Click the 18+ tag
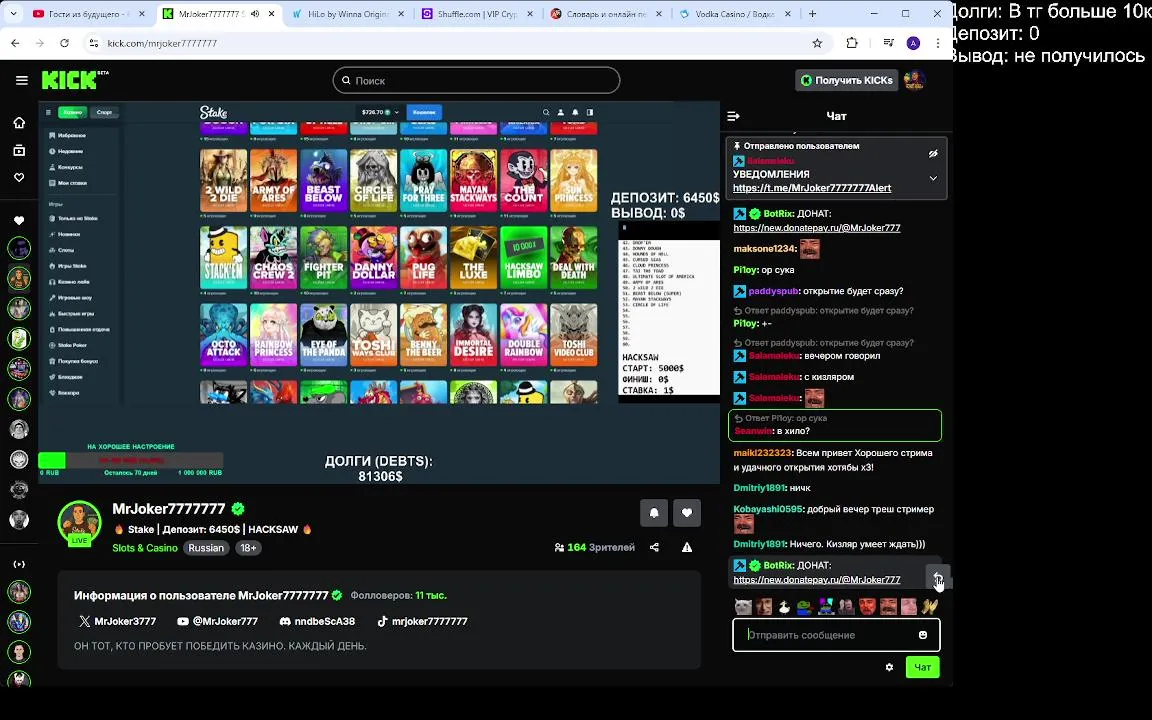Image resolution: width=1152 pixels, height=720 pixels. pos(248,548)
